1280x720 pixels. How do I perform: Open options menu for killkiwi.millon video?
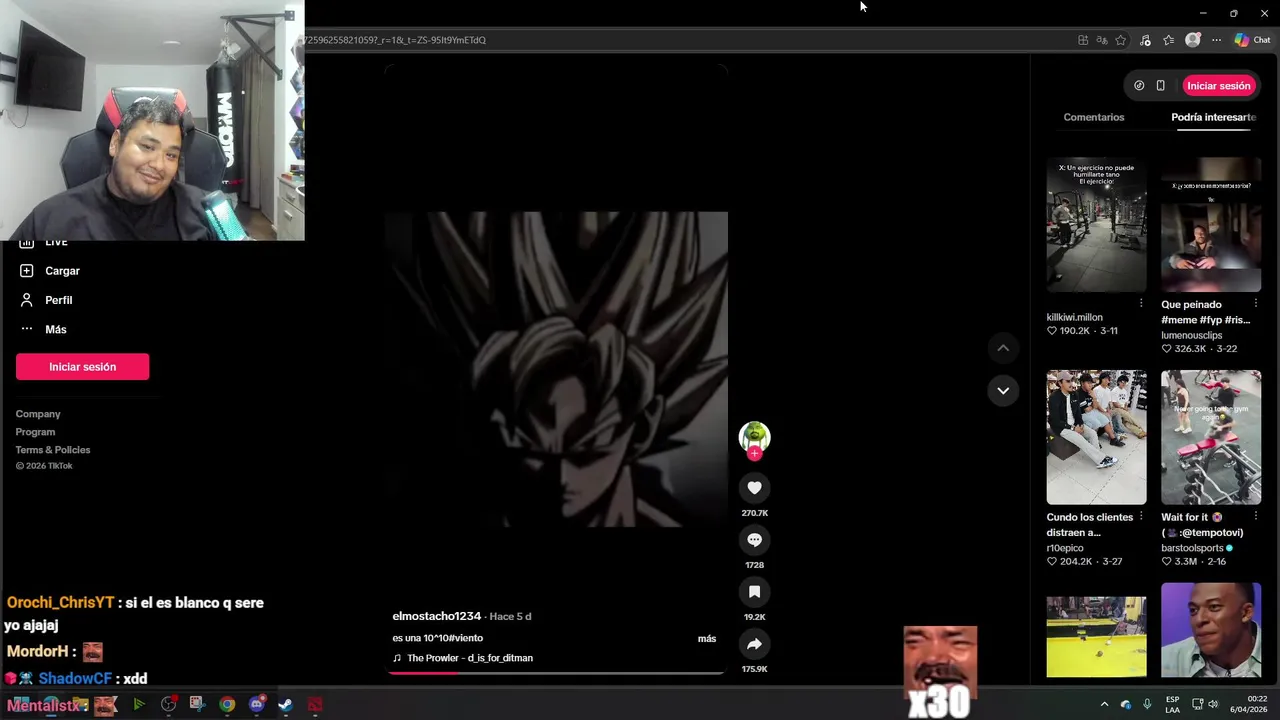pos(1141,303)
